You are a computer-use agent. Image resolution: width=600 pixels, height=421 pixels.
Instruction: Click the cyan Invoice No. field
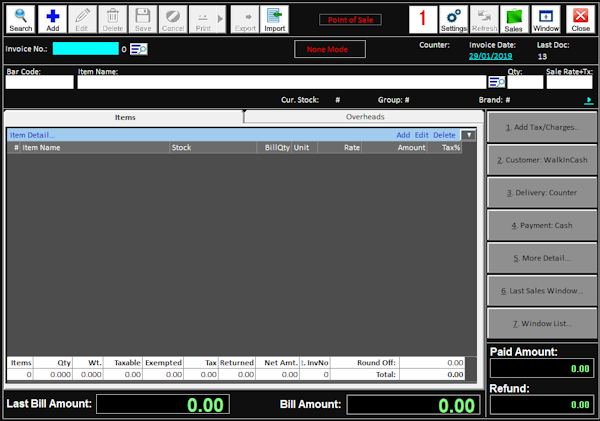85,49
